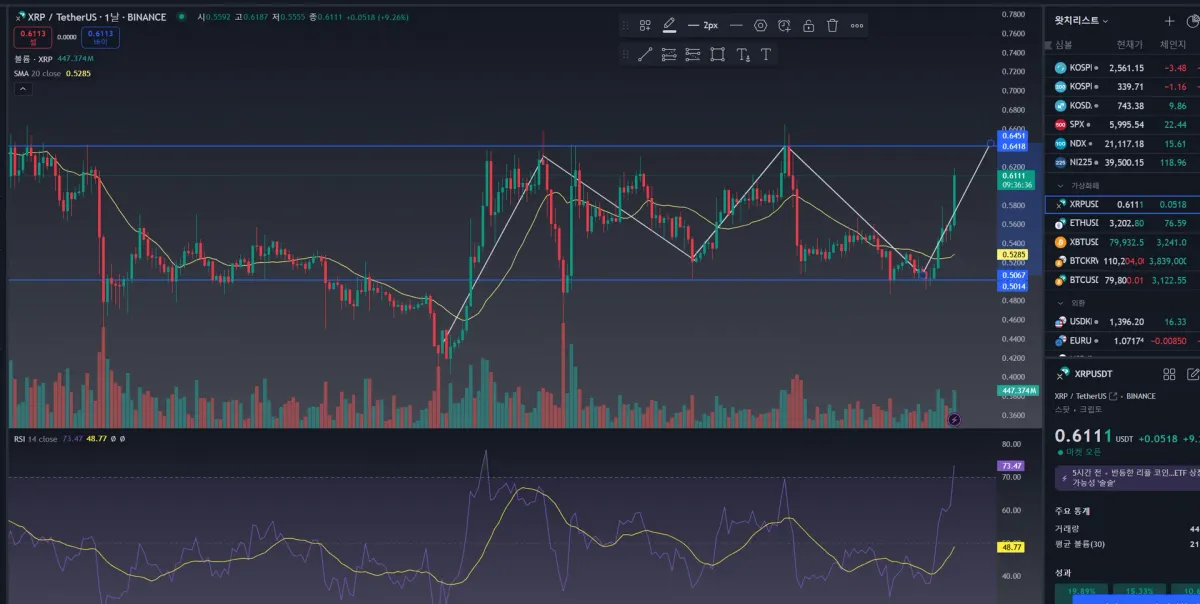Select EURUSD row in watchlist
This screenshot has height=604, width=1200.
1122,340
